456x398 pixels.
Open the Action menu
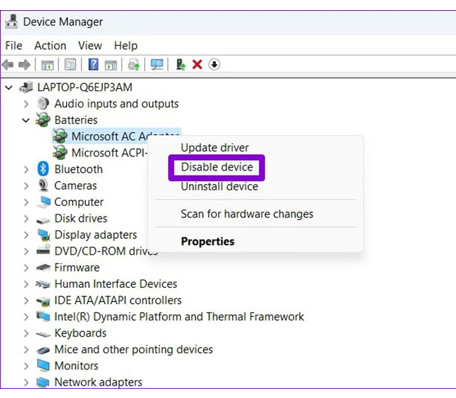point(50,45)
